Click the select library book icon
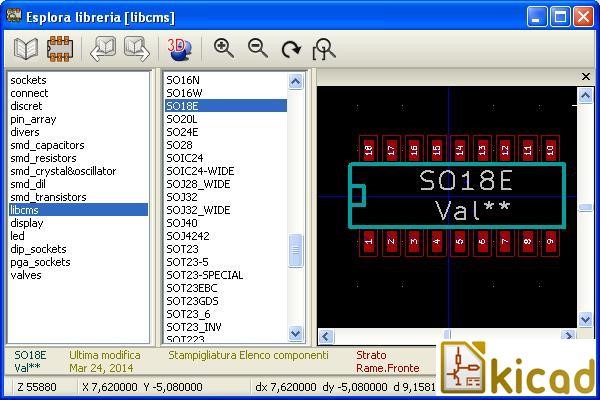Screen dimensions: 600x400 coord(26,48)
